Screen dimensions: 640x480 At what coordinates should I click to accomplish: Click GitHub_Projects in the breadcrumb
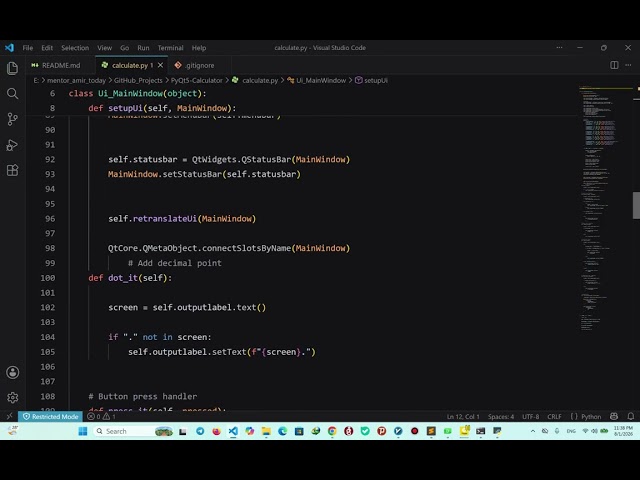click(x=138, y=80)
